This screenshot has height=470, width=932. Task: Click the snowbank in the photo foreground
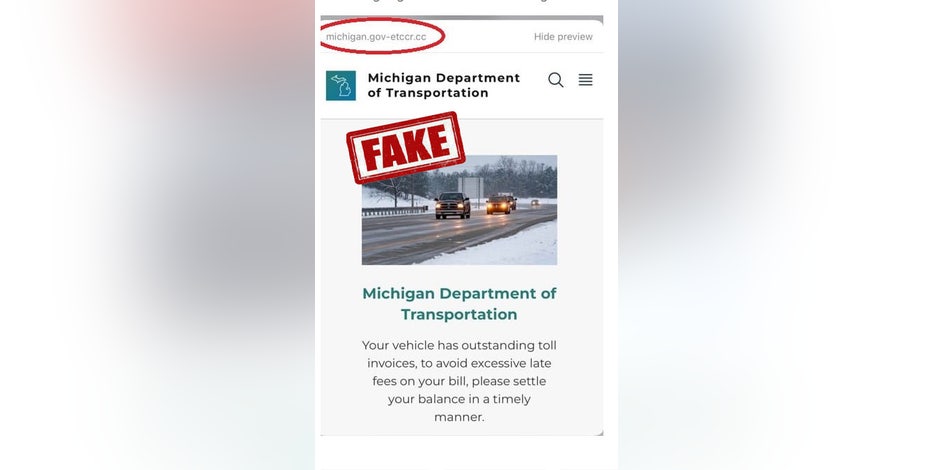coord(505,247)
